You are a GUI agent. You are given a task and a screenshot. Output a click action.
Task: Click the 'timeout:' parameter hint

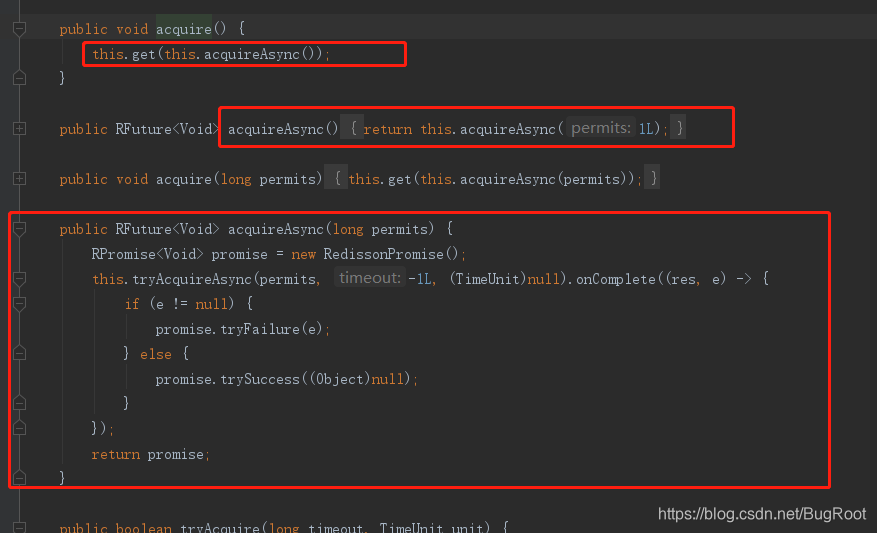(370, 278)
